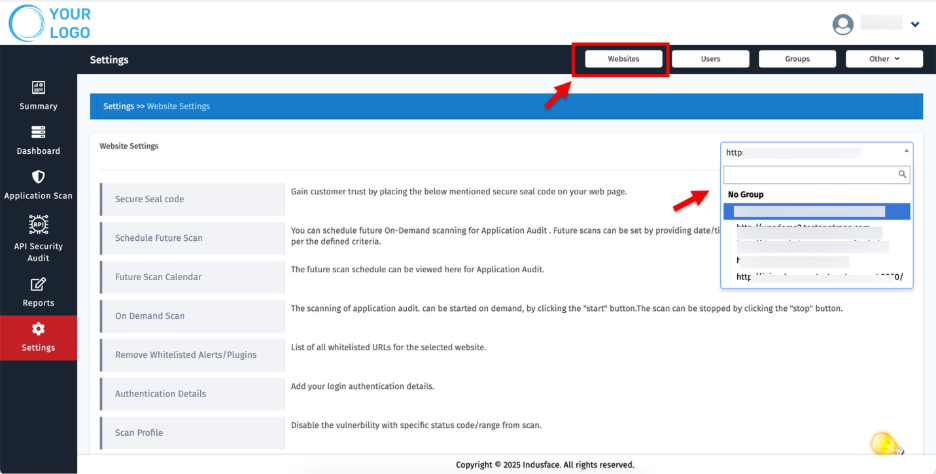This screenshot has height=474, width=936.
Task: Open Future Scan Calendar
Action: [x=192, y=277]
